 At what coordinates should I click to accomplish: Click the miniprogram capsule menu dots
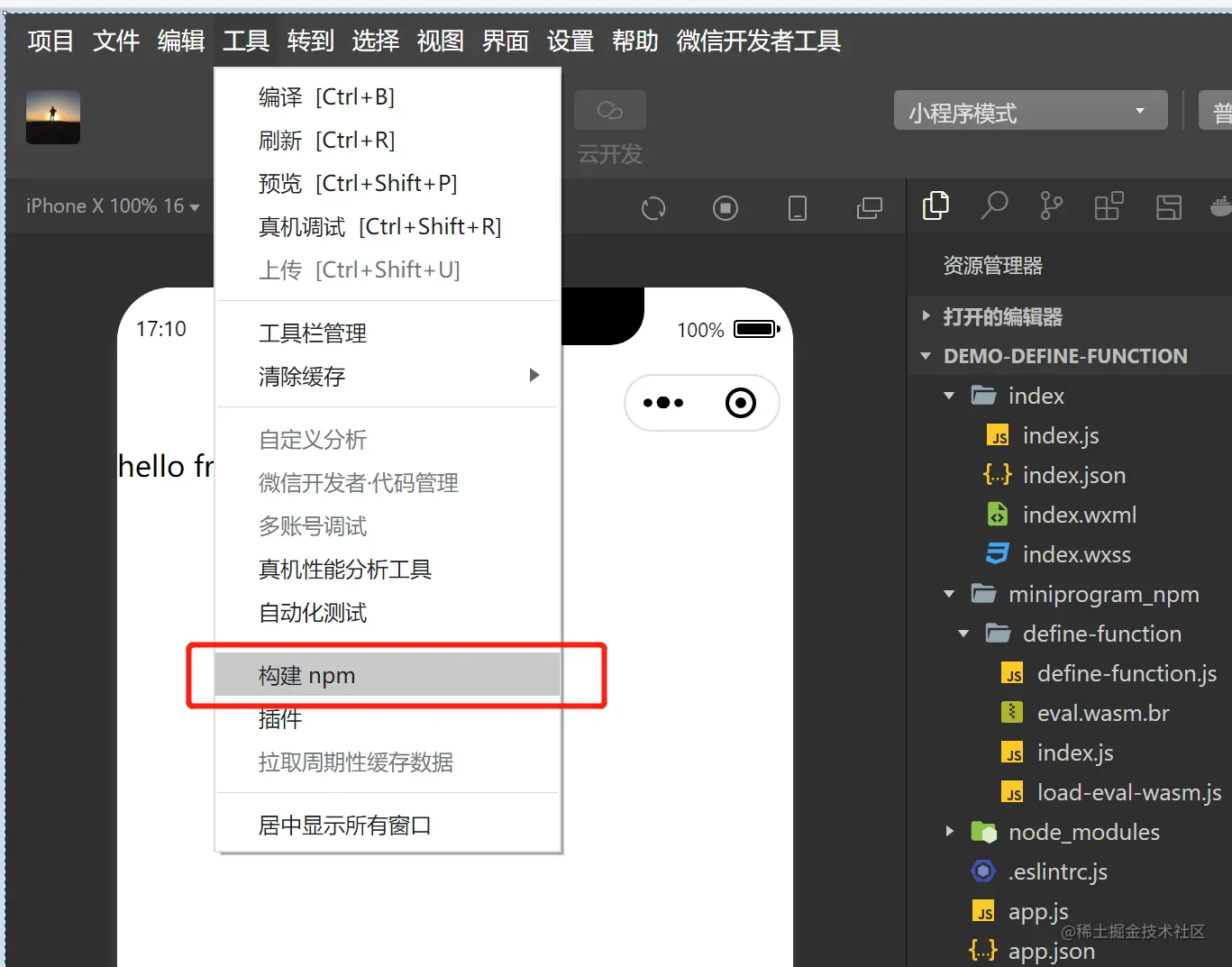pyautogui.click(x=663, y=403)
